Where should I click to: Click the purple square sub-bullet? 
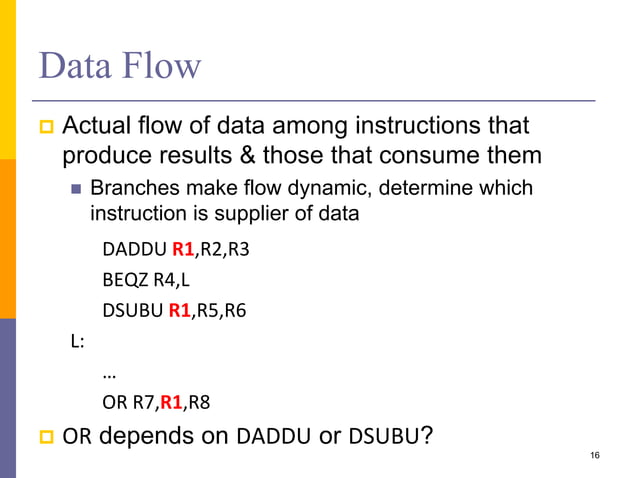click(x=76, y=189)
